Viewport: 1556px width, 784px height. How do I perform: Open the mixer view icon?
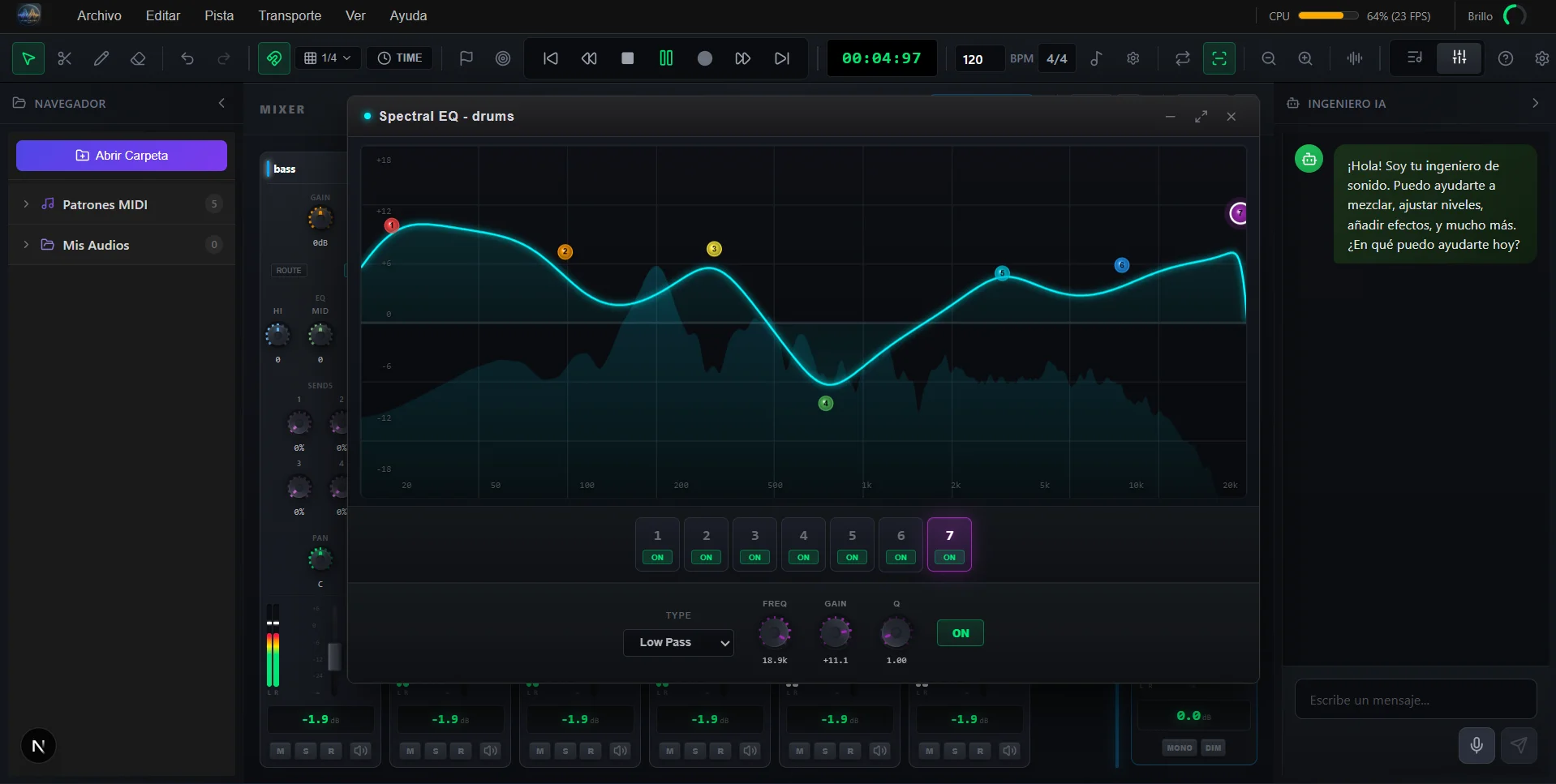click(x=1459, y=58)
